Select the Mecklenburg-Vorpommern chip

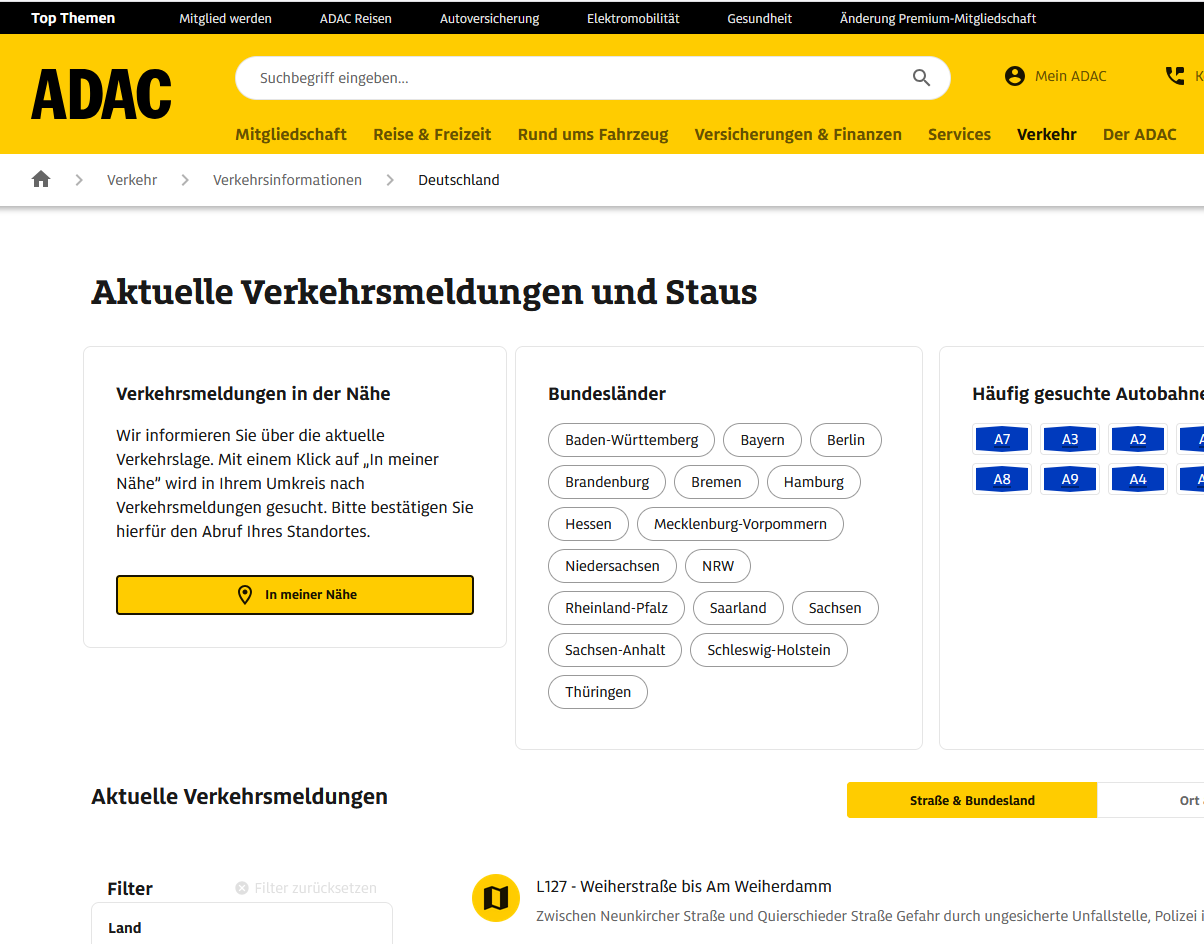pos(740,524)
